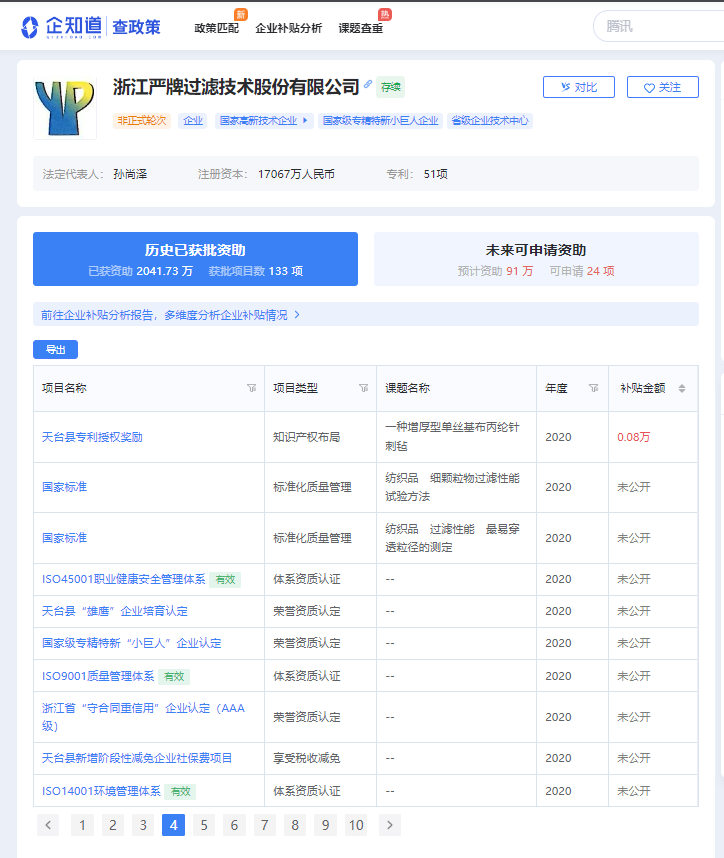Click the 国家级专精特新小巨人企业 tag

point(380,120)
